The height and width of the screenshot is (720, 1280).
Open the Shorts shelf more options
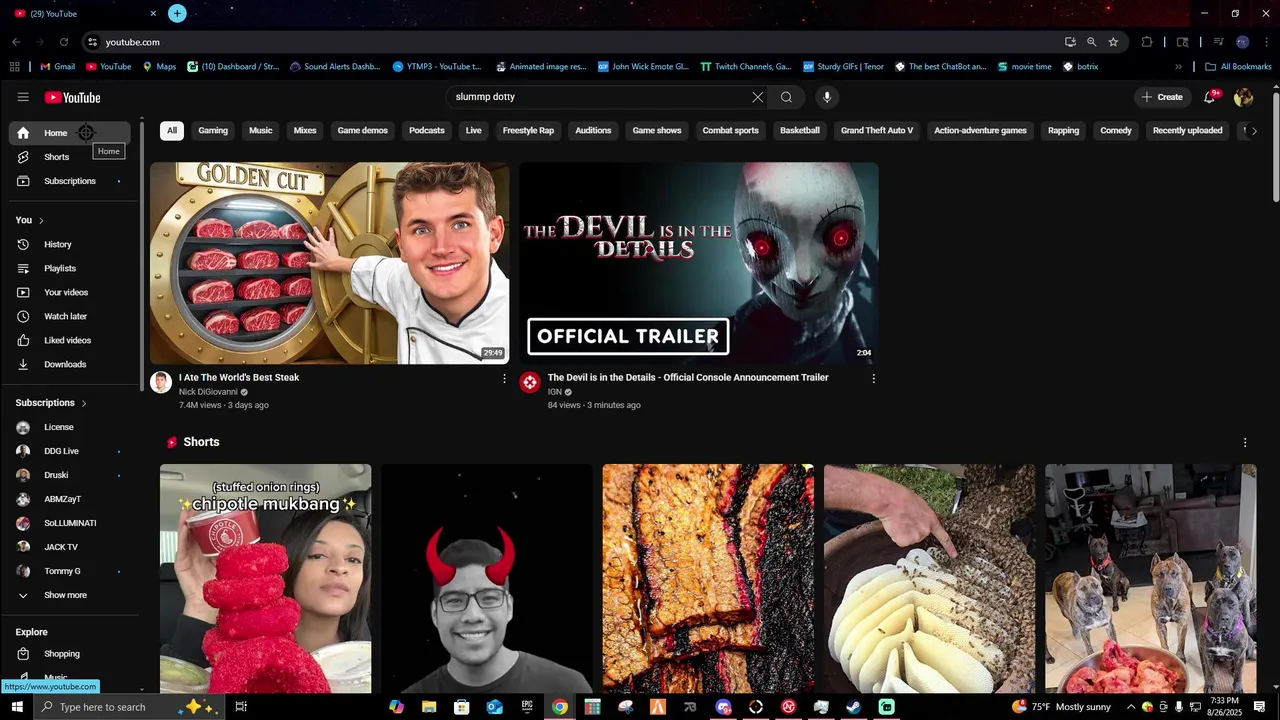click(x=1245, y=442)
